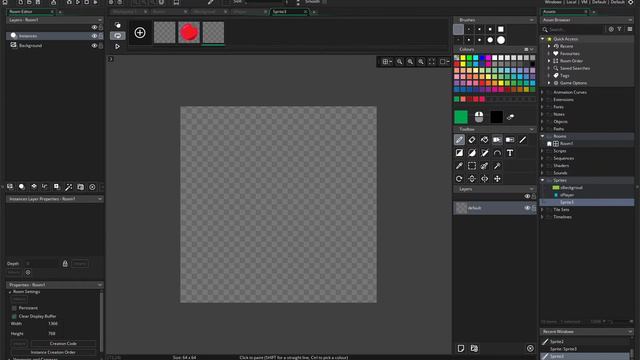This screenshot has width=640, height=360.
Task: Expand the Recent item in Quick Access
Action: click(549, 47)
